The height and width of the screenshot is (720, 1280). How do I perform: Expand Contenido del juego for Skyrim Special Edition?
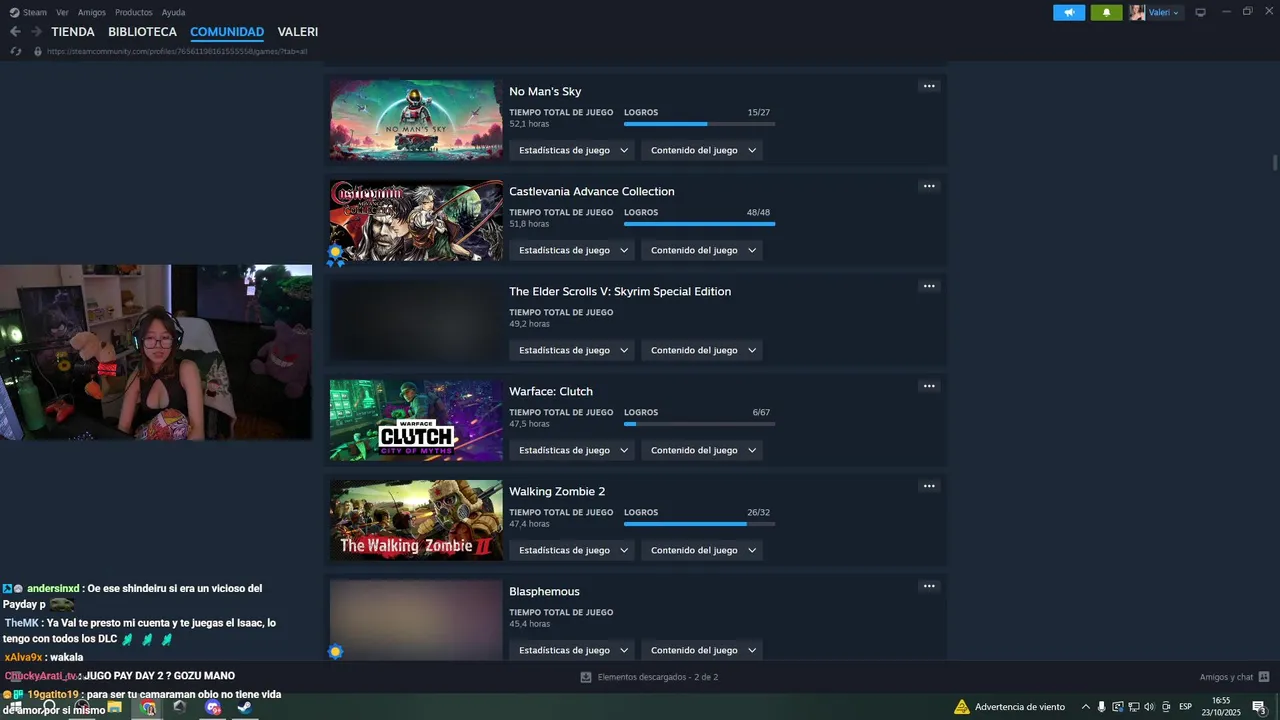pyautogui.click(x=702, y=350)
